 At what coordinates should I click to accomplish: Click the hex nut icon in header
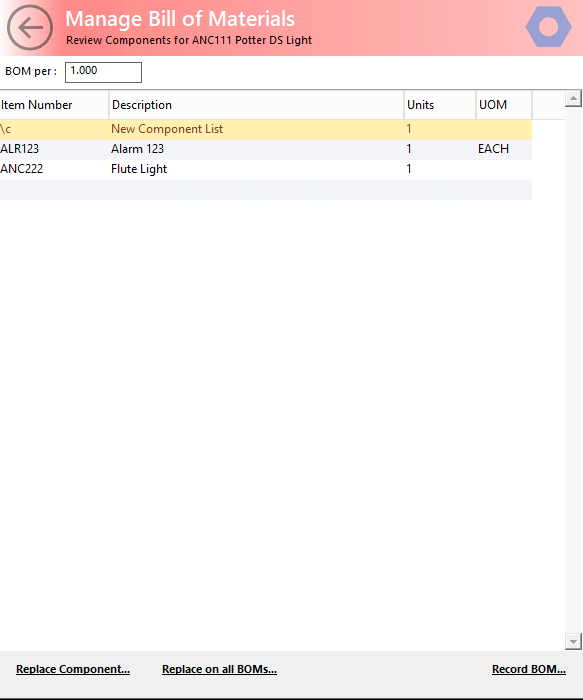[x=548, y=27]
